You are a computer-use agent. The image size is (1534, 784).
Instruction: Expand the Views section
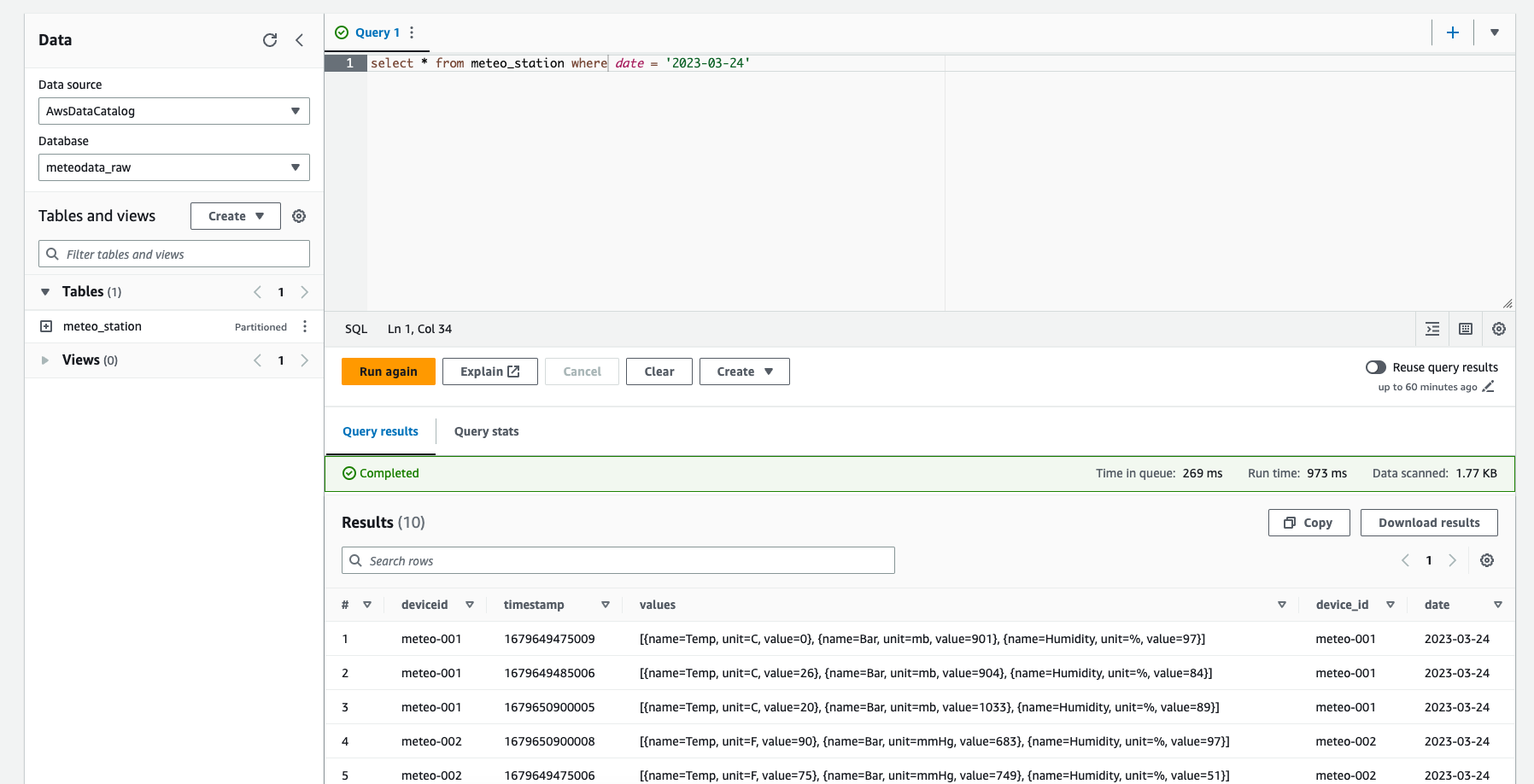[x=45, y=360]
